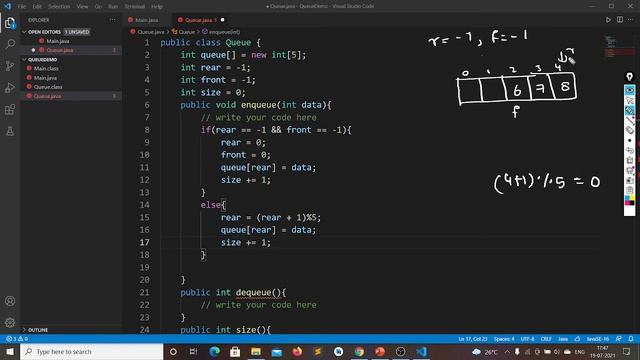Collapse the OPEN EDITORS section

tap(24, 32)
